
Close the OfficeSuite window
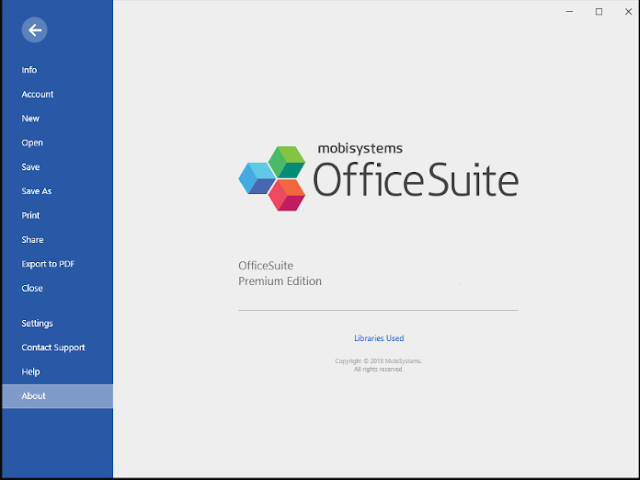628,11
